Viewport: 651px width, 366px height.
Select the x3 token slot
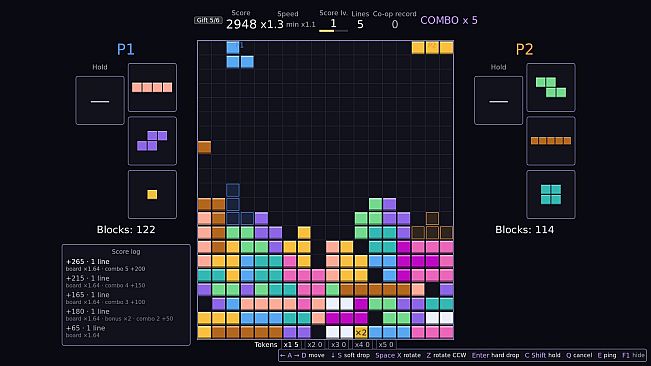(338, 344)
